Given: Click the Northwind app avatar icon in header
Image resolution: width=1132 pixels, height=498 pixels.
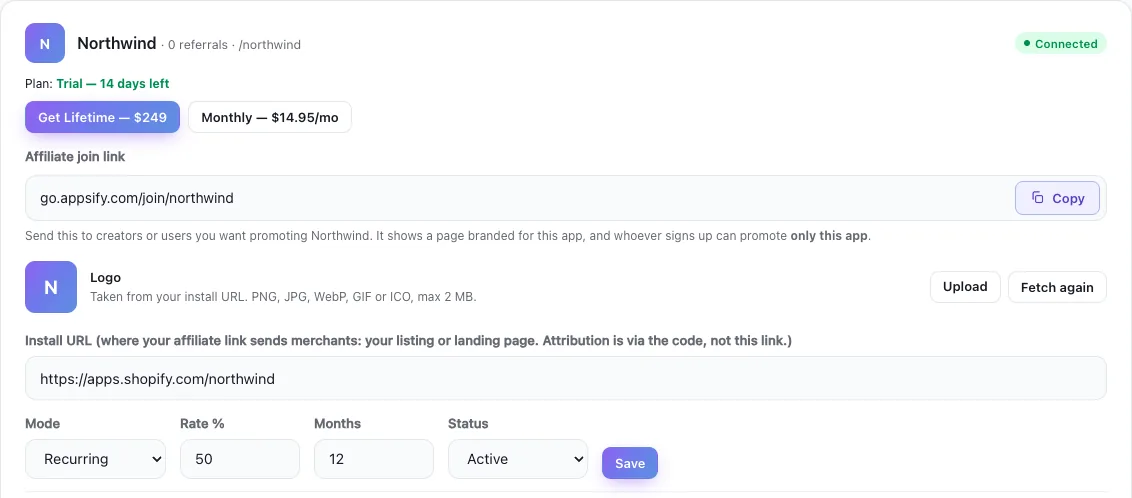Looking at the screenshot, I should click(x=45, y=43).
